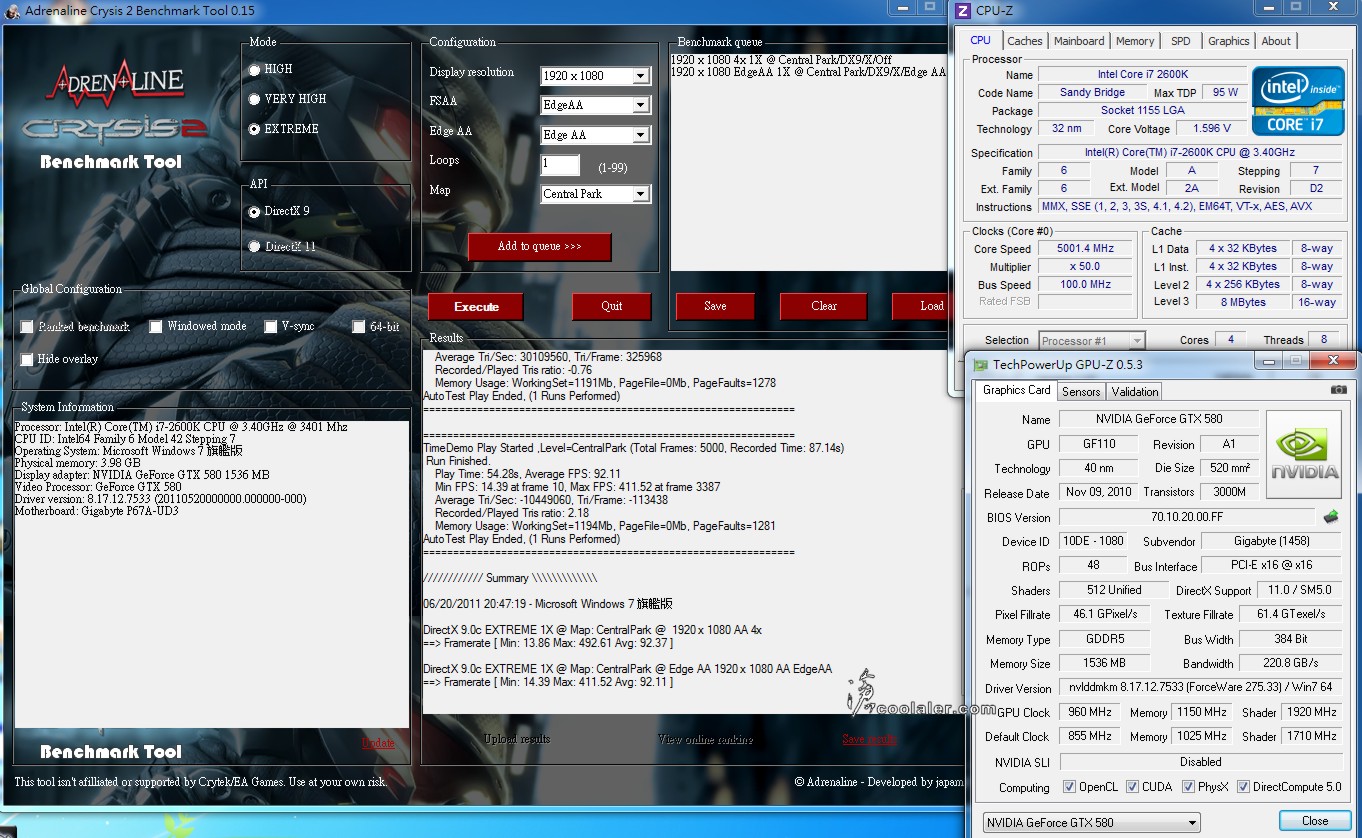Viewport: 1362px width, 838px height.
Task: Click the NVIDIA logo in GPU-Z
Action: [x=1303, y=453]
